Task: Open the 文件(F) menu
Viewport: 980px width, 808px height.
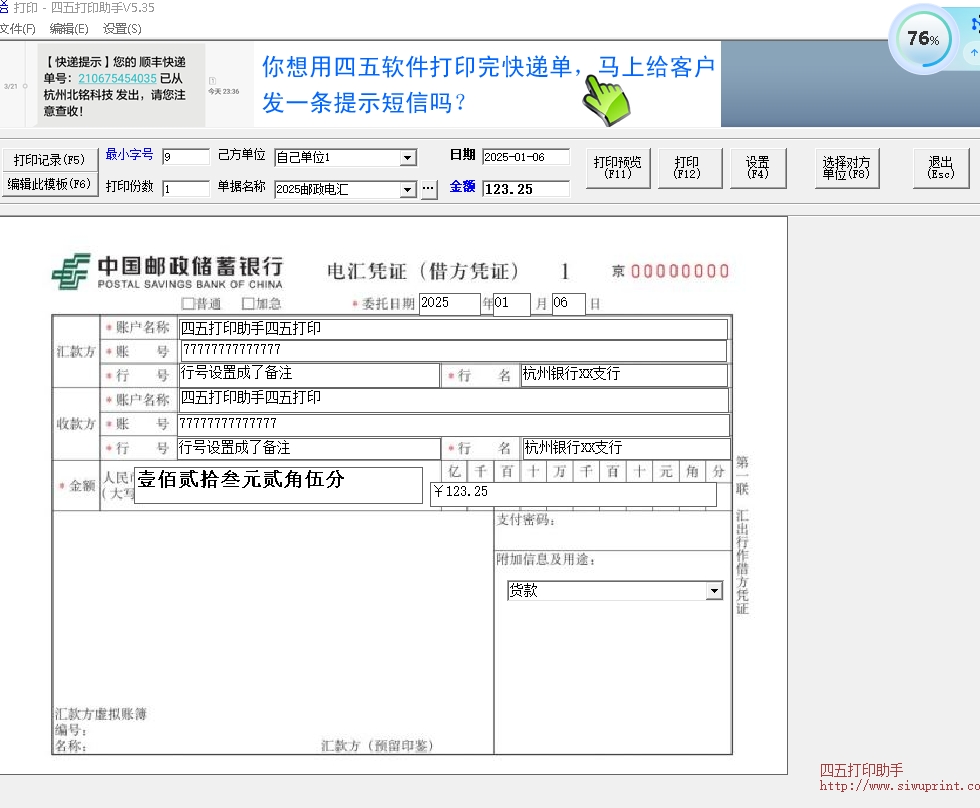Action: click(17, 28)
